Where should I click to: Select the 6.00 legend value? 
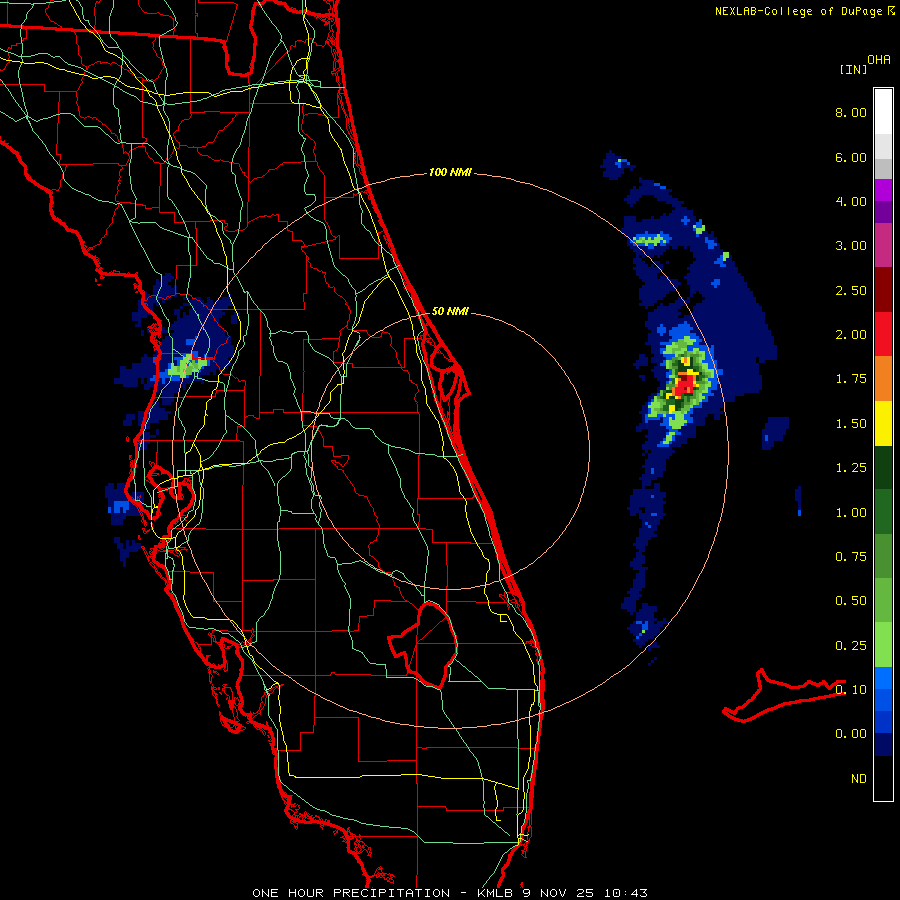pyautogui.click(x=851, y=157)
